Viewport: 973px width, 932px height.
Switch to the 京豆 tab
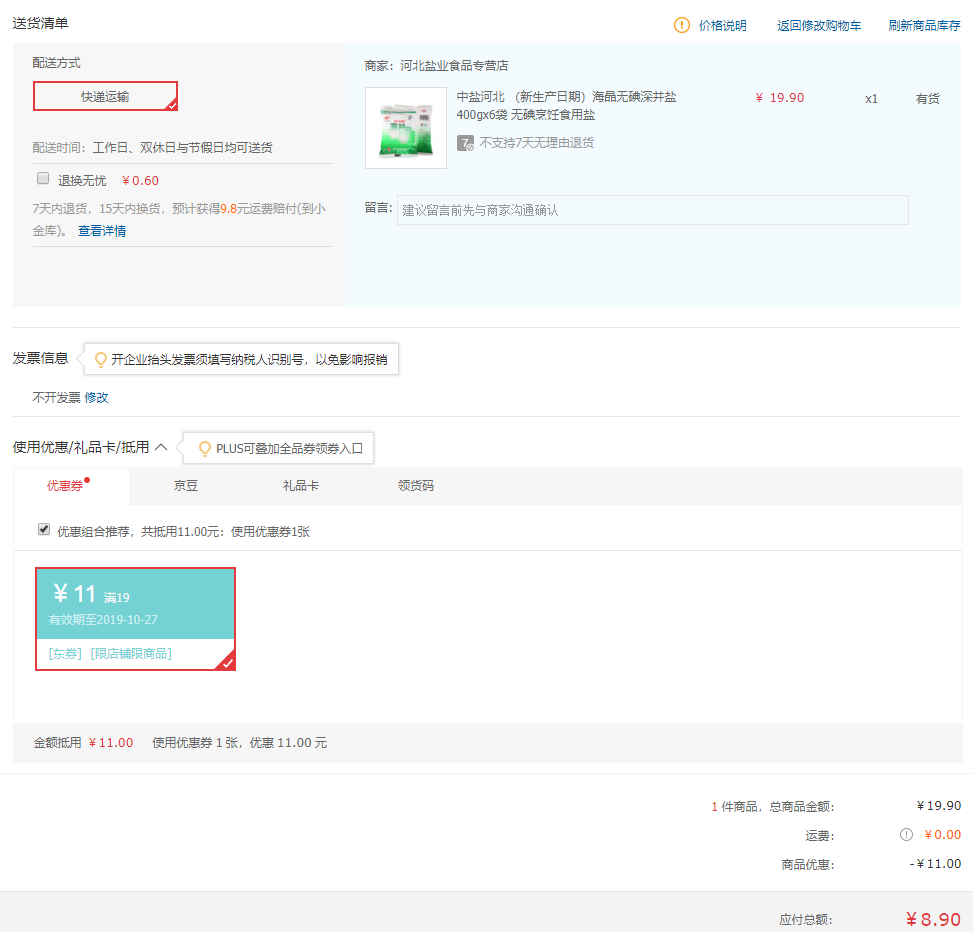pos(186,486)
